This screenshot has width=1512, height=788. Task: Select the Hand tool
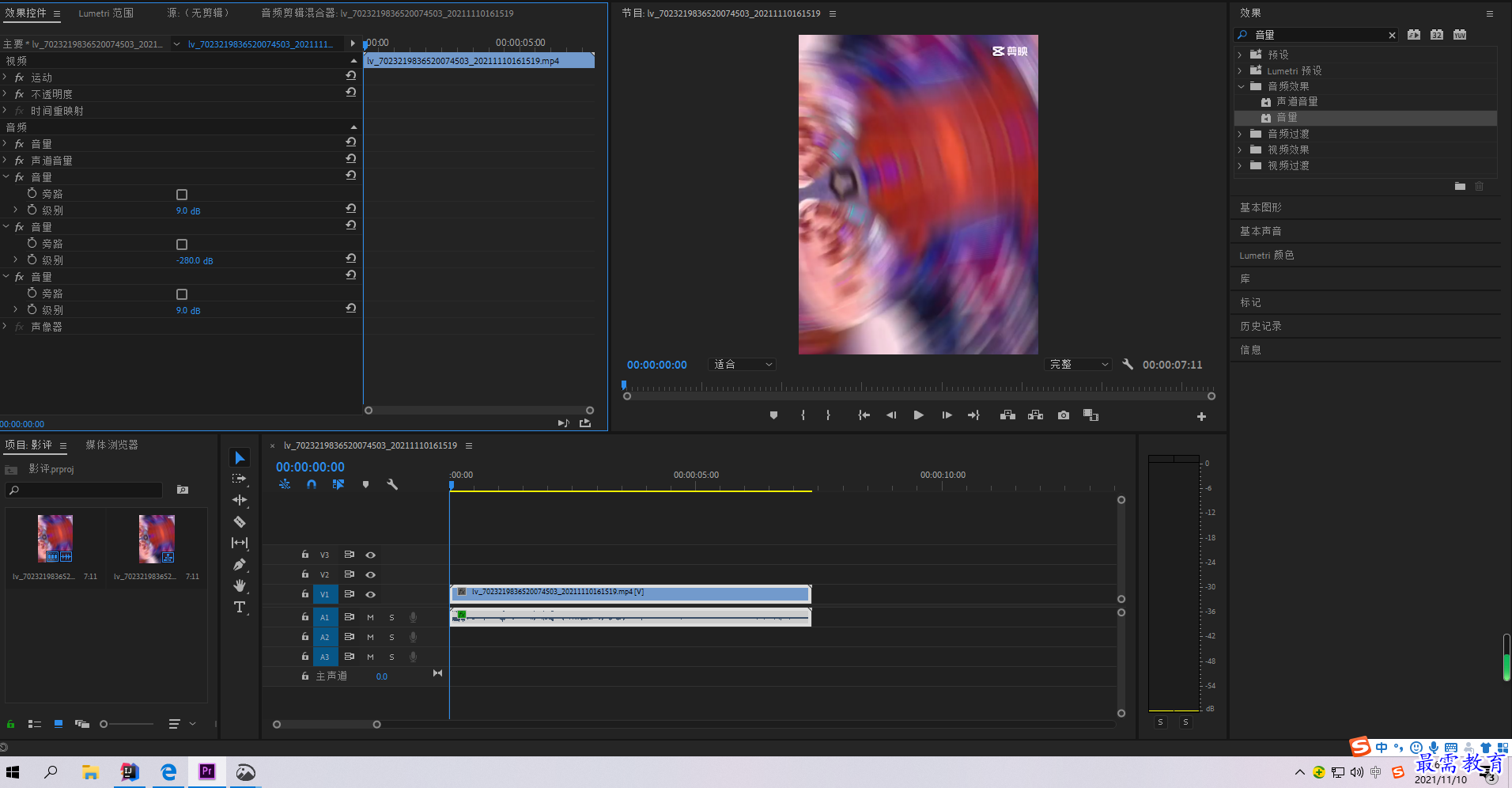coord(240,585)
